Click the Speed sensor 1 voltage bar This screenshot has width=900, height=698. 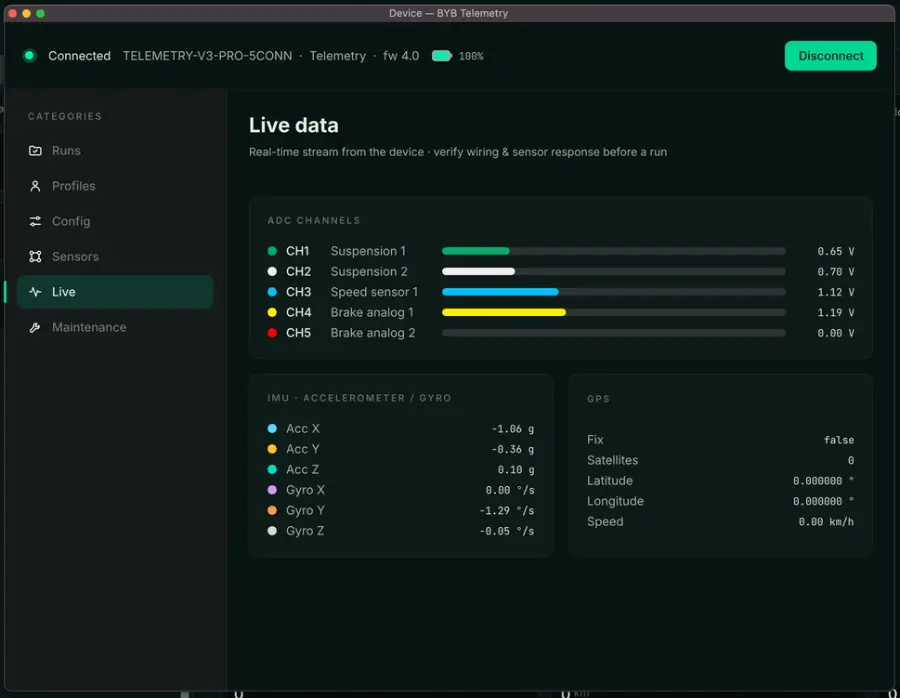614,292
